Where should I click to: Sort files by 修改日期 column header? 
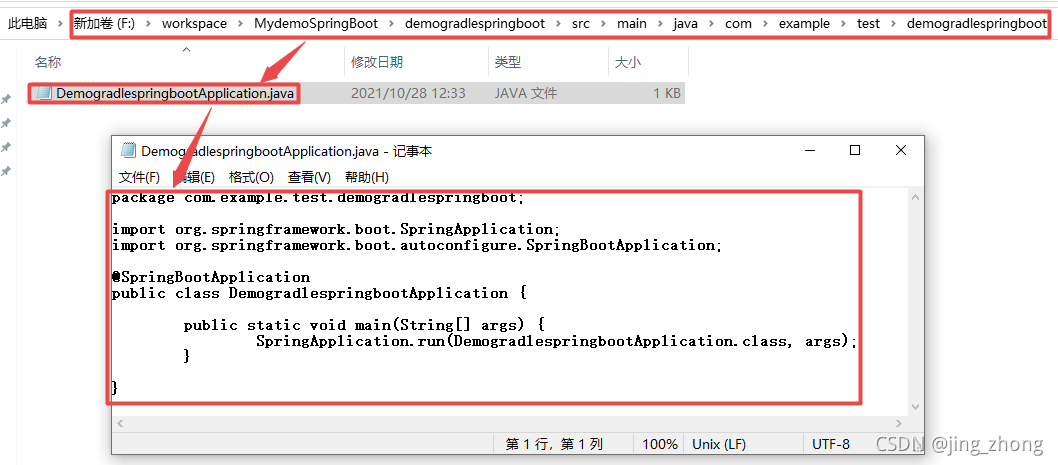point(377,62)
